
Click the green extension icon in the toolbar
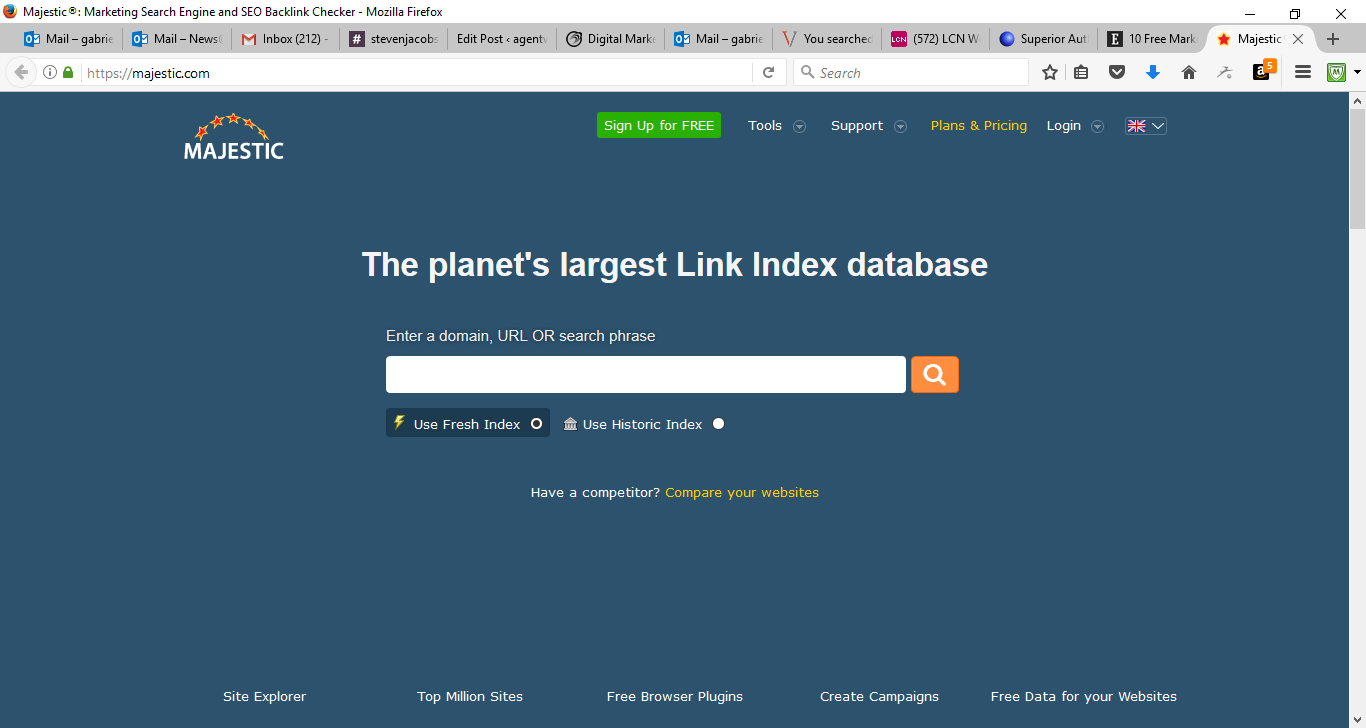[1336, 72]
